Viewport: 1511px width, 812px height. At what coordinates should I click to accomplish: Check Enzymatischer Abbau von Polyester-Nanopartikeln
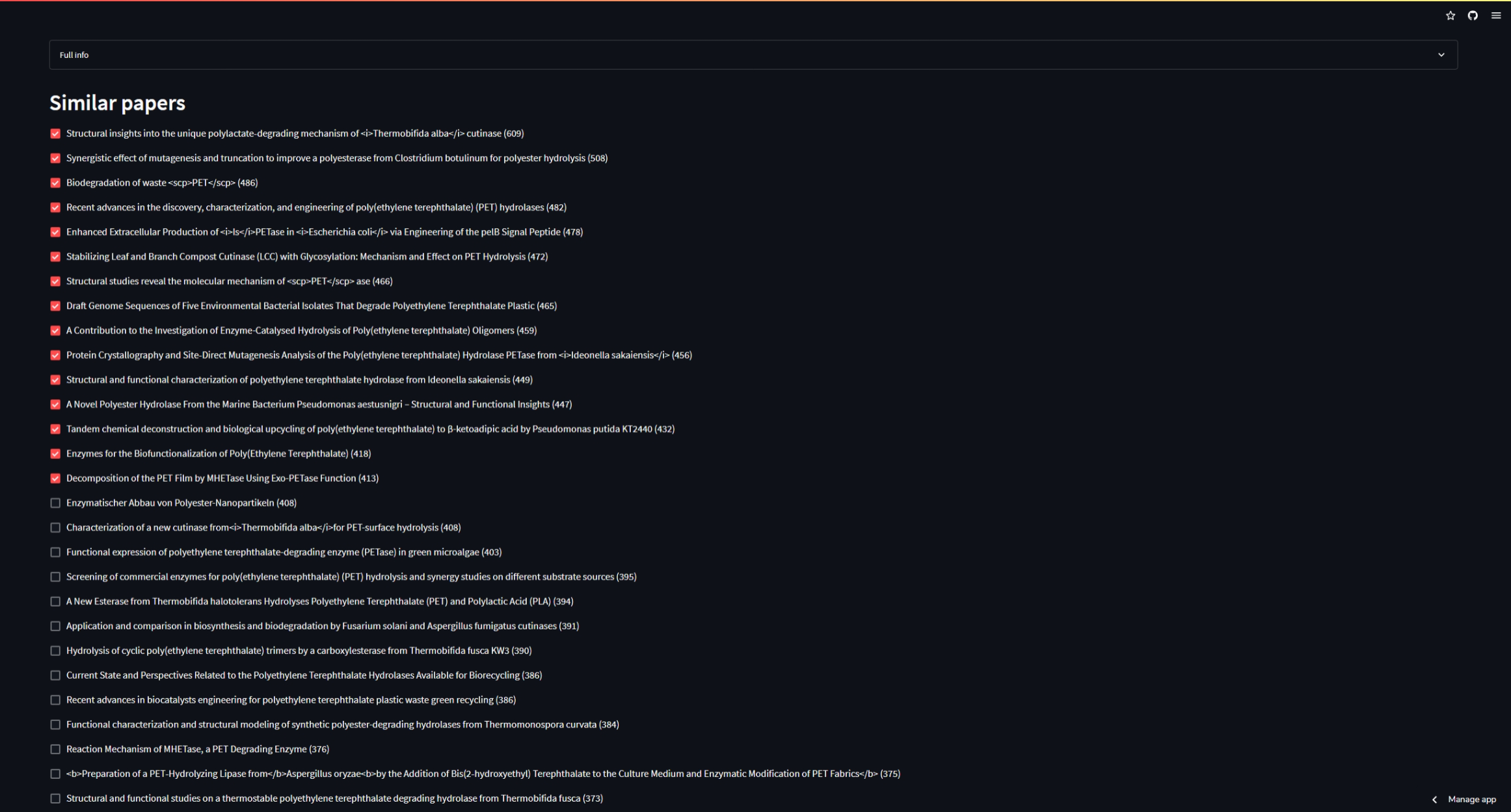(x=55, y=503)
